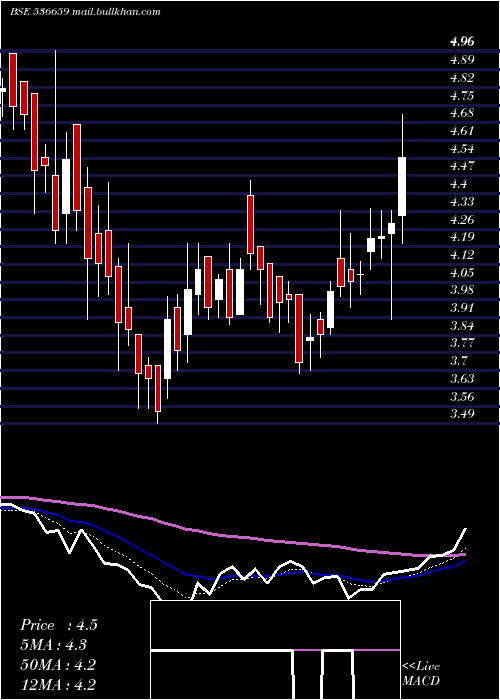Screen dimensions: 500x700
Task: Click the 3.7 price axis label
Action: click(x=458, y=361)
